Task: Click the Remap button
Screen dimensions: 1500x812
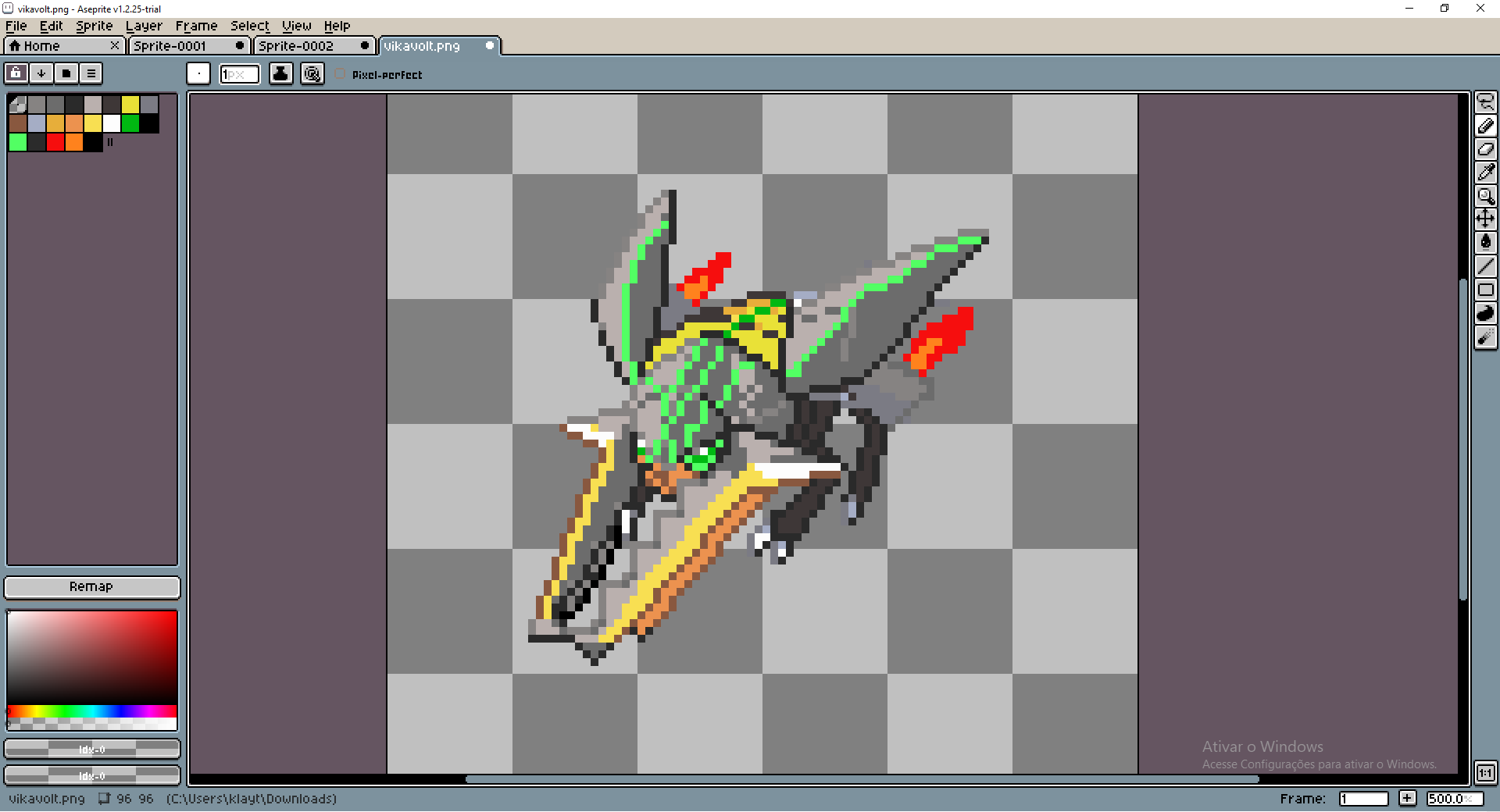Action: point(91,586)
